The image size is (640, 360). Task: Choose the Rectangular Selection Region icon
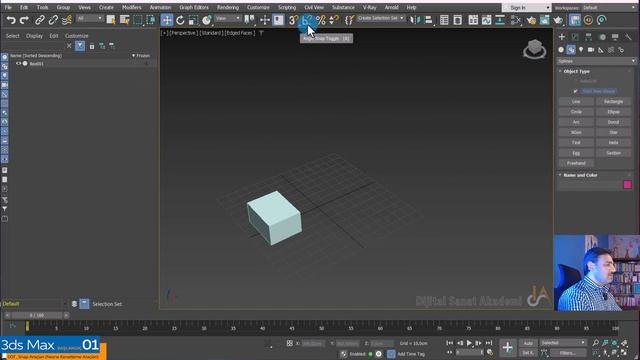click(x=138, y=20)
